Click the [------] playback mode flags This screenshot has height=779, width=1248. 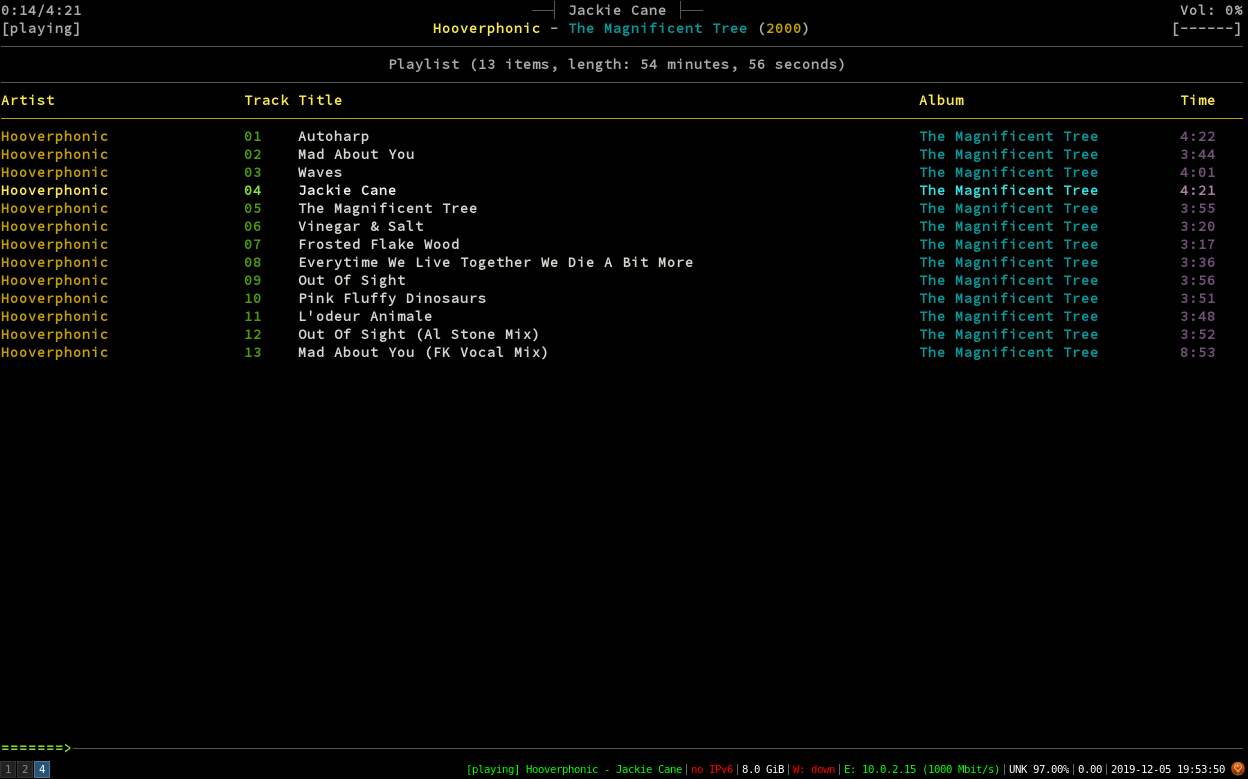[1207, 28]
